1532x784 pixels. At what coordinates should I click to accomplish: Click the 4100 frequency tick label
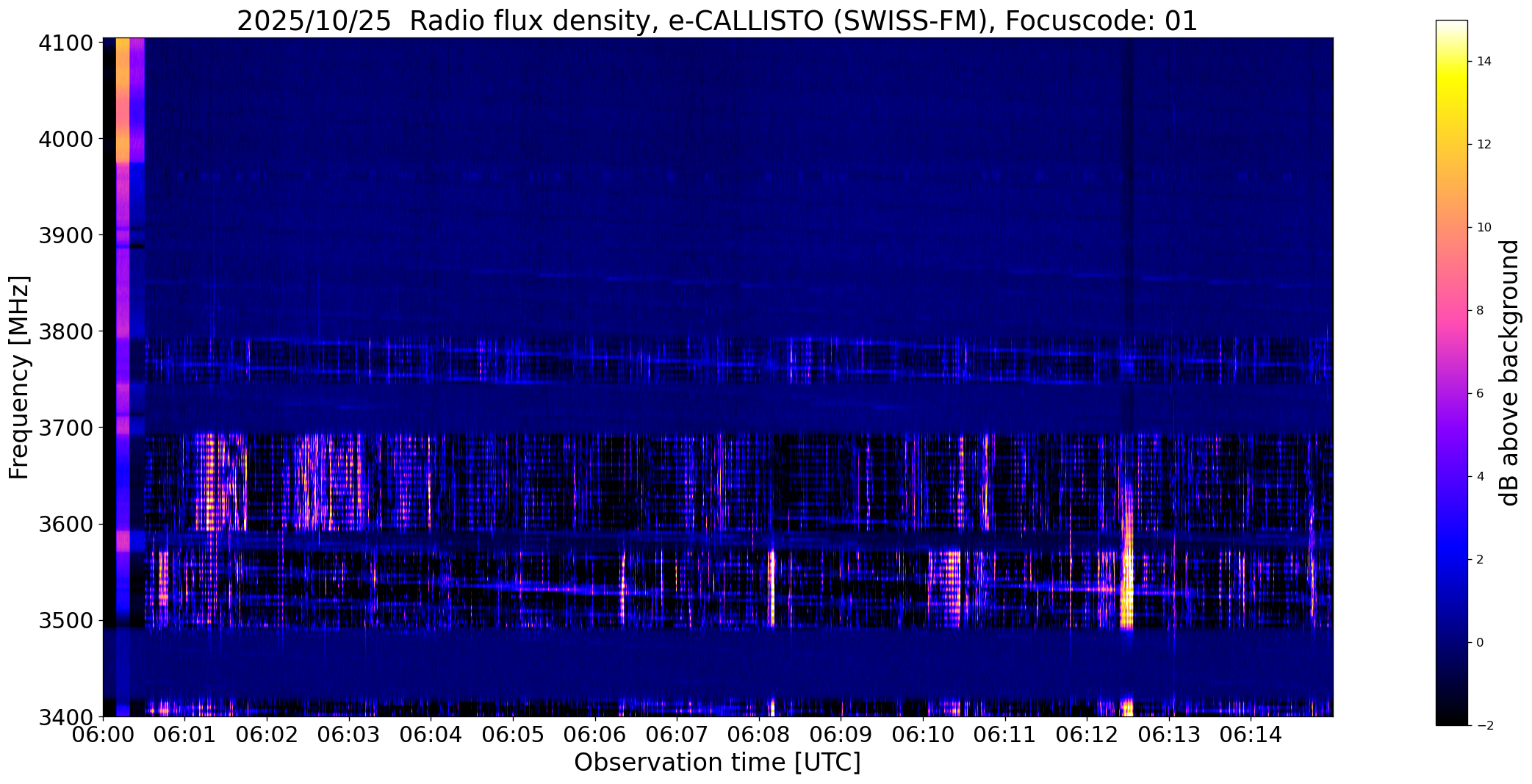click(x=65, y=43)
